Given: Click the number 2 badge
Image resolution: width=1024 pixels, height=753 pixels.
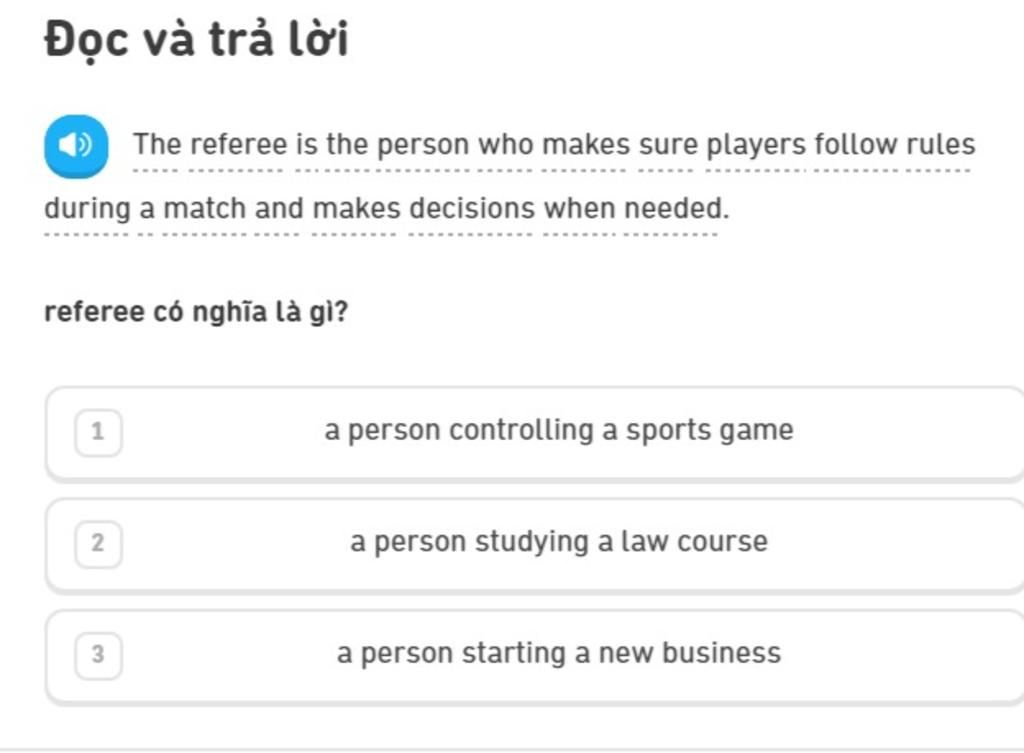Looking at the screenshot, I should (98, 543).
